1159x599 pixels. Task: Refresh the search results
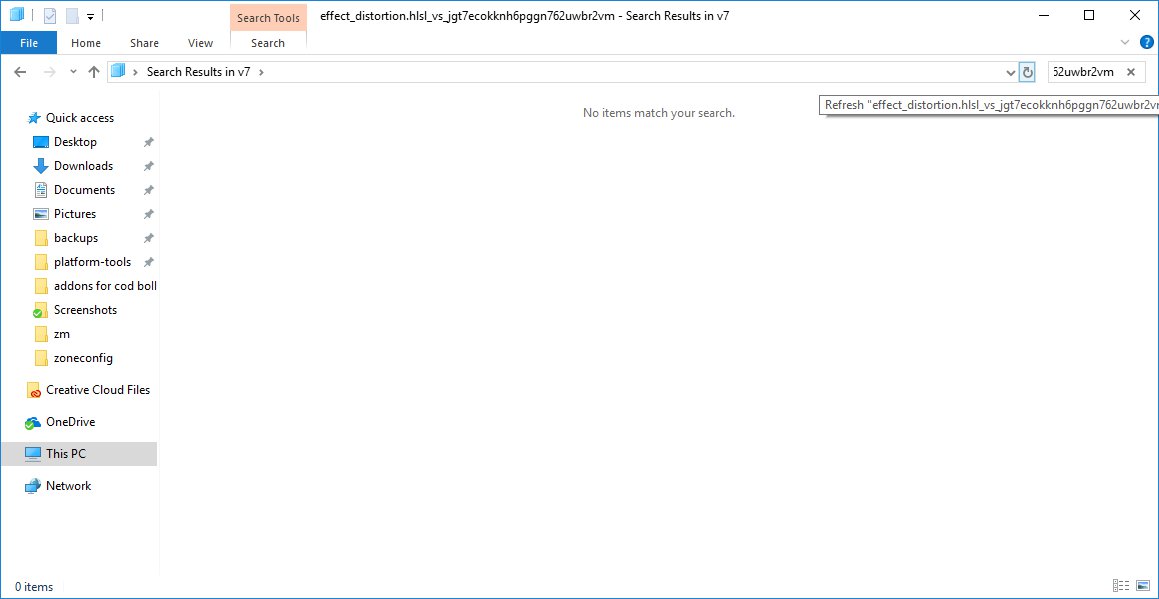coord(1027,72)
